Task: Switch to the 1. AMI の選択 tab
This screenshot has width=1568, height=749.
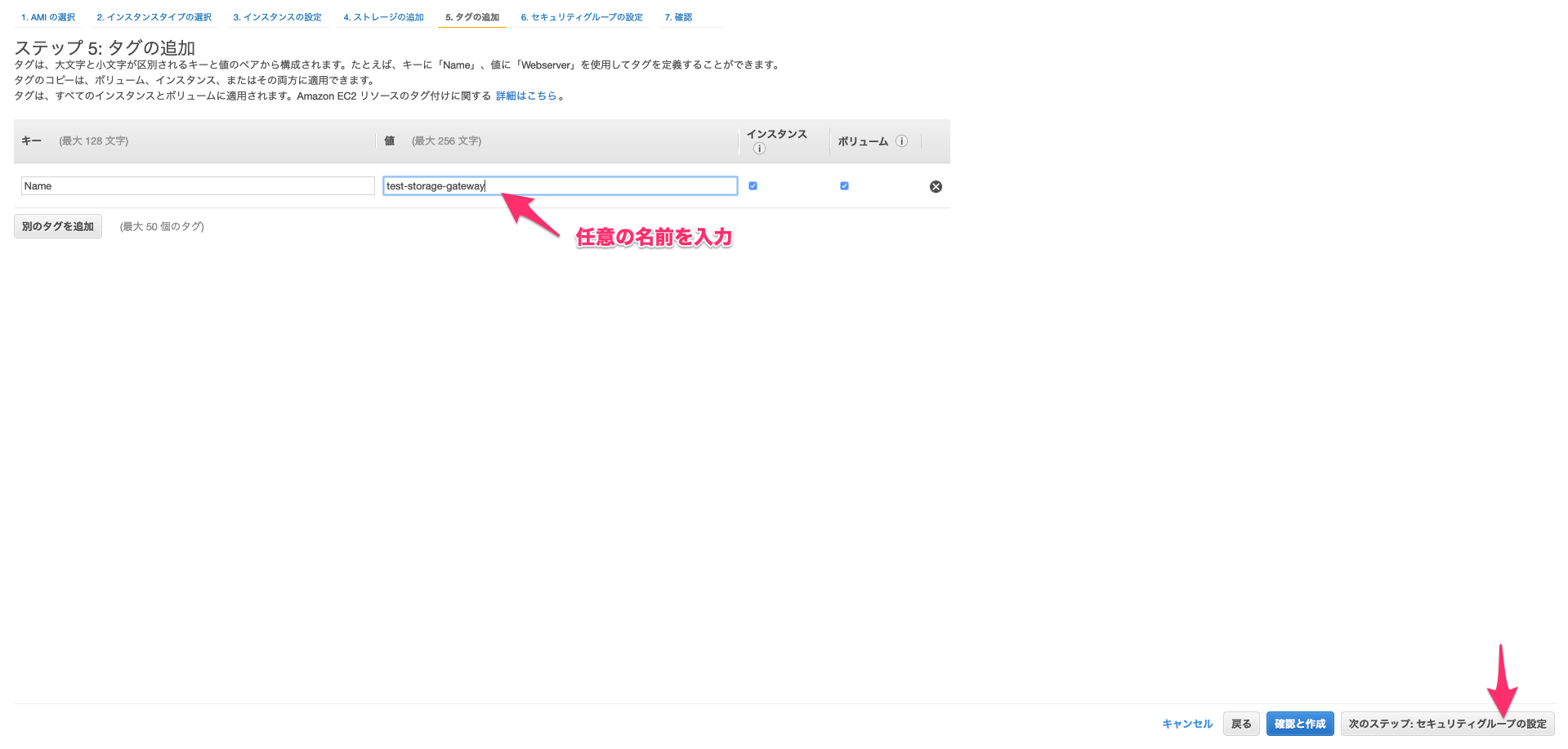Action: tap(47, 16)
